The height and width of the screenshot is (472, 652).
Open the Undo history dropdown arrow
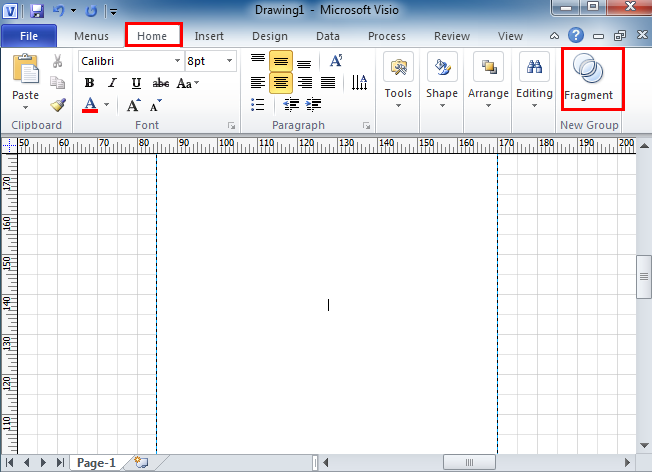point(74,10)
